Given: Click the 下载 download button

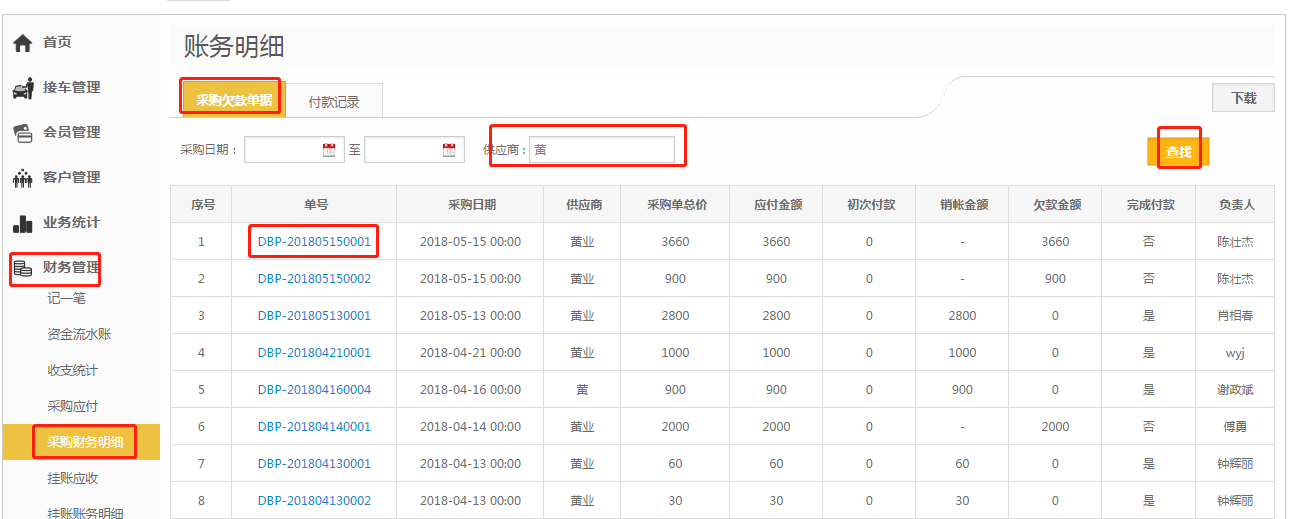Looking at the screenshot, I should (x=1243, y=98).
